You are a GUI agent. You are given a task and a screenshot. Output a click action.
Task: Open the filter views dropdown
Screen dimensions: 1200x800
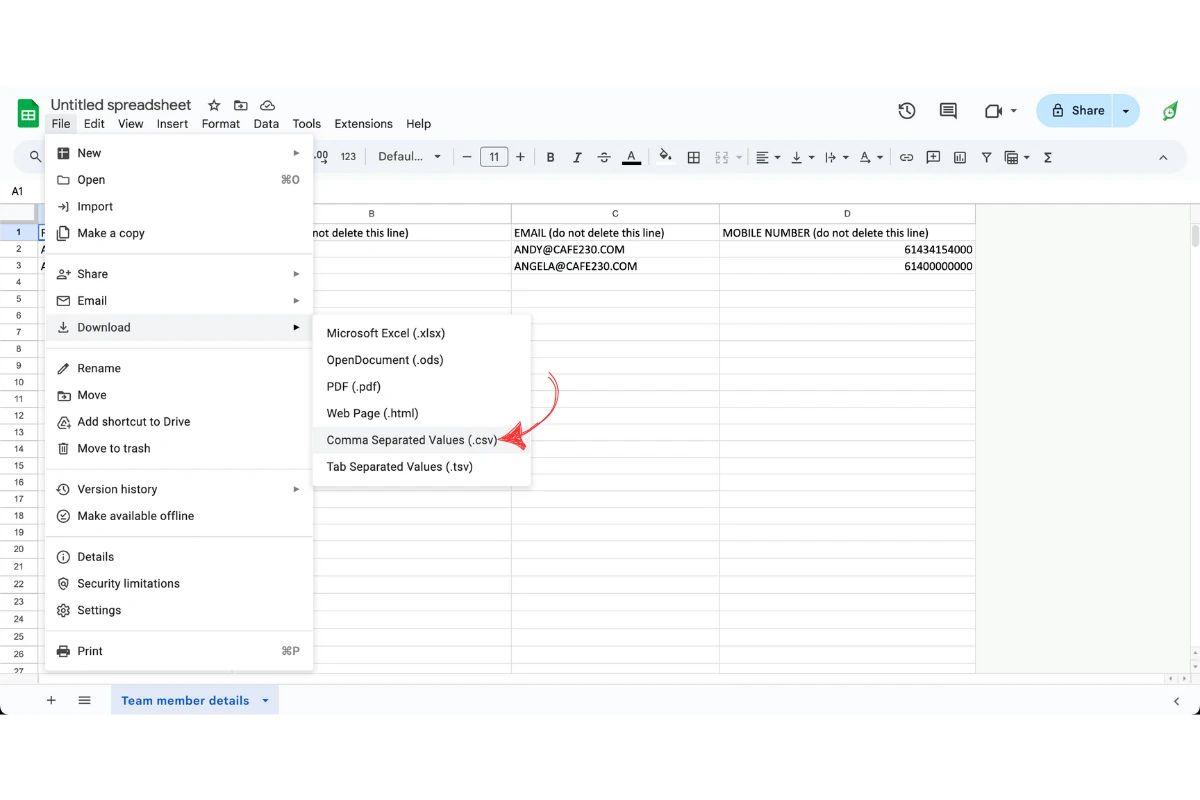[1016, 157]
